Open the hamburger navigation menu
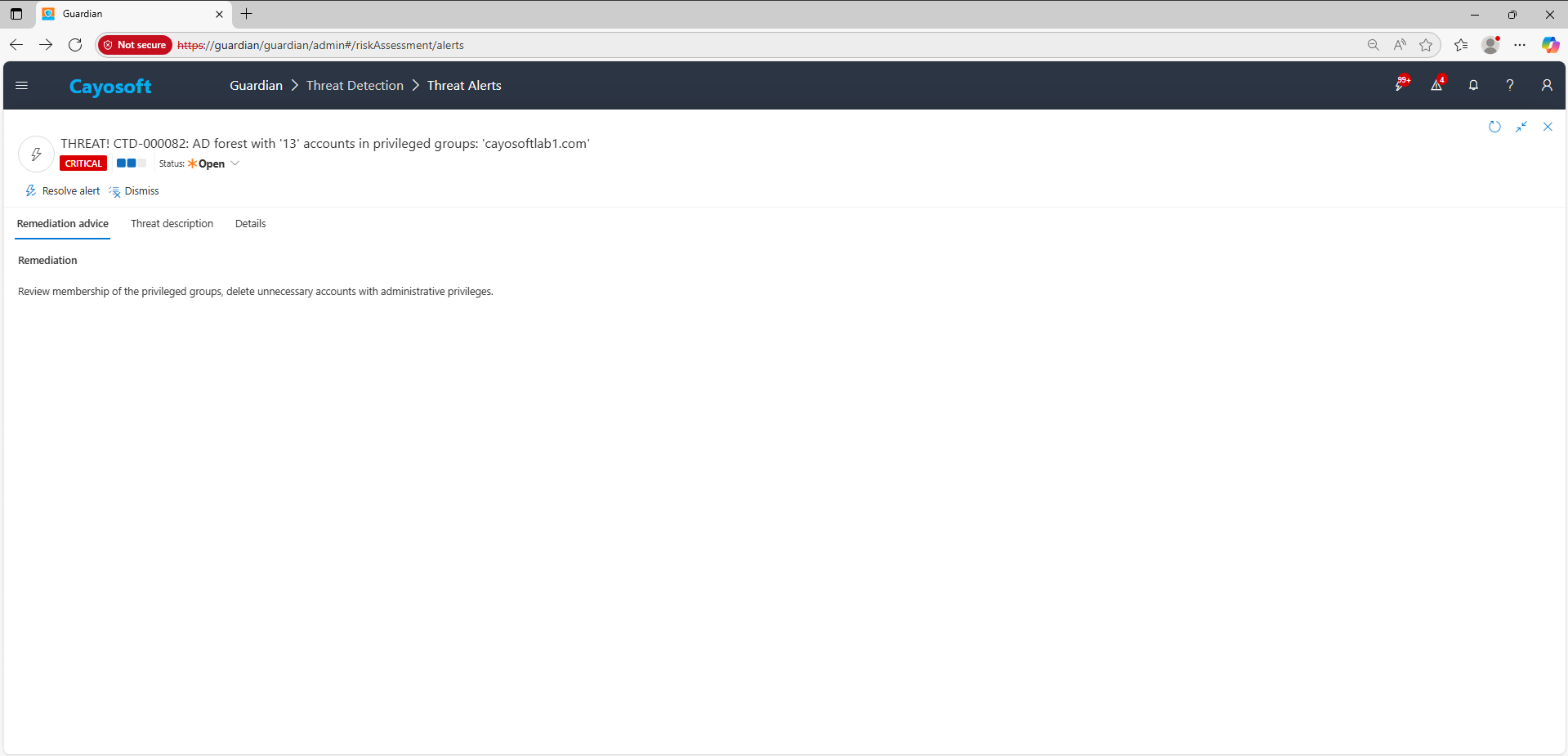 [x=22, y=86]
